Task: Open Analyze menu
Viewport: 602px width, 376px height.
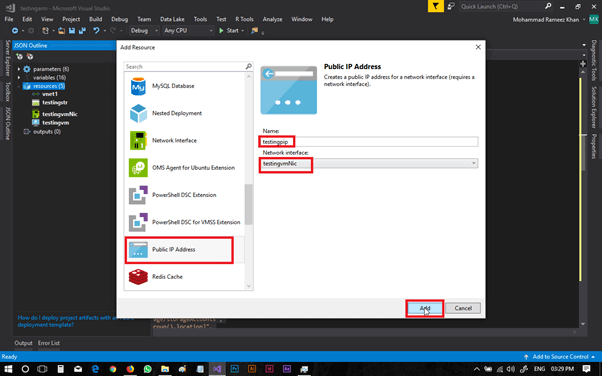Action: [272, 19]
